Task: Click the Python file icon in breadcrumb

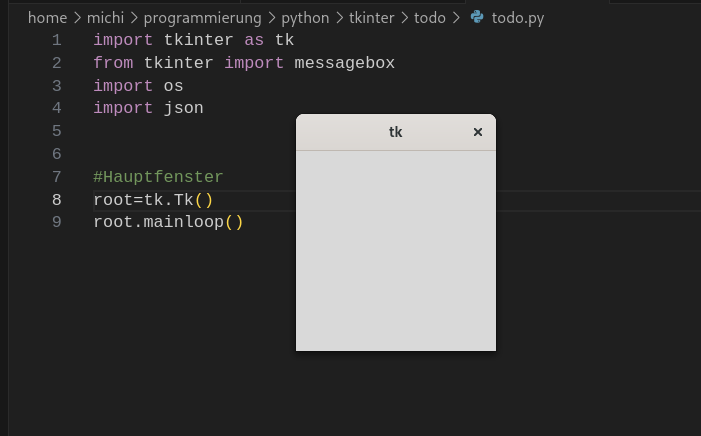Action: [477, 17]
